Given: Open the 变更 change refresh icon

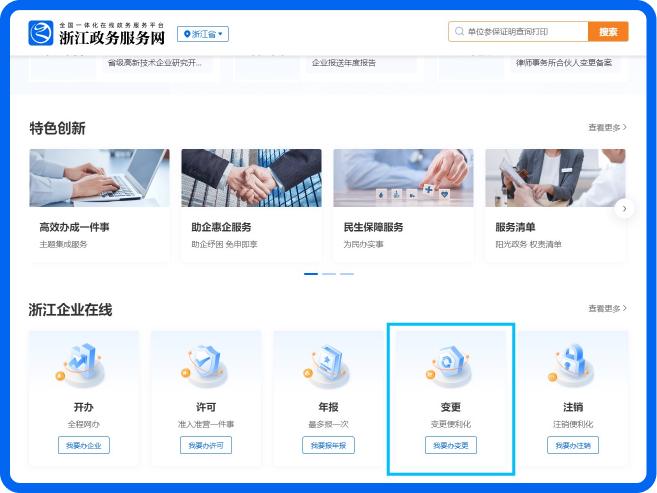Looking at the screenshot, I should coord(450,366).
